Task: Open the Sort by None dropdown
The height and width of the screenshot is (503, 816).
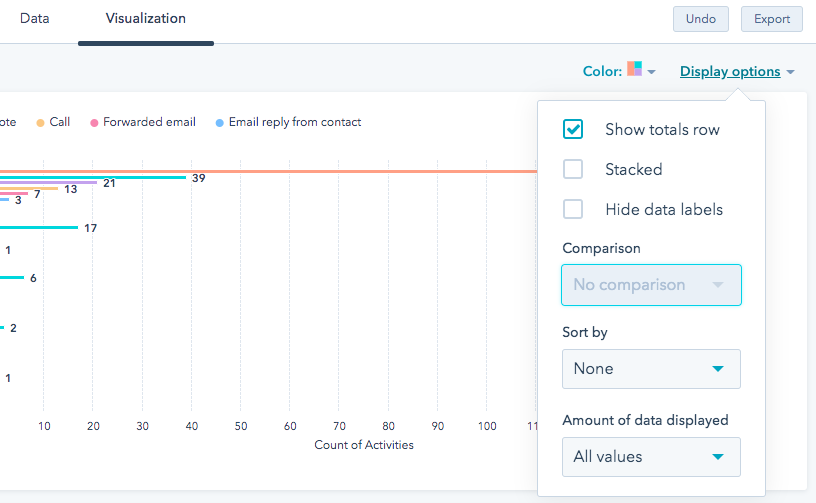Action: (651, 369)
